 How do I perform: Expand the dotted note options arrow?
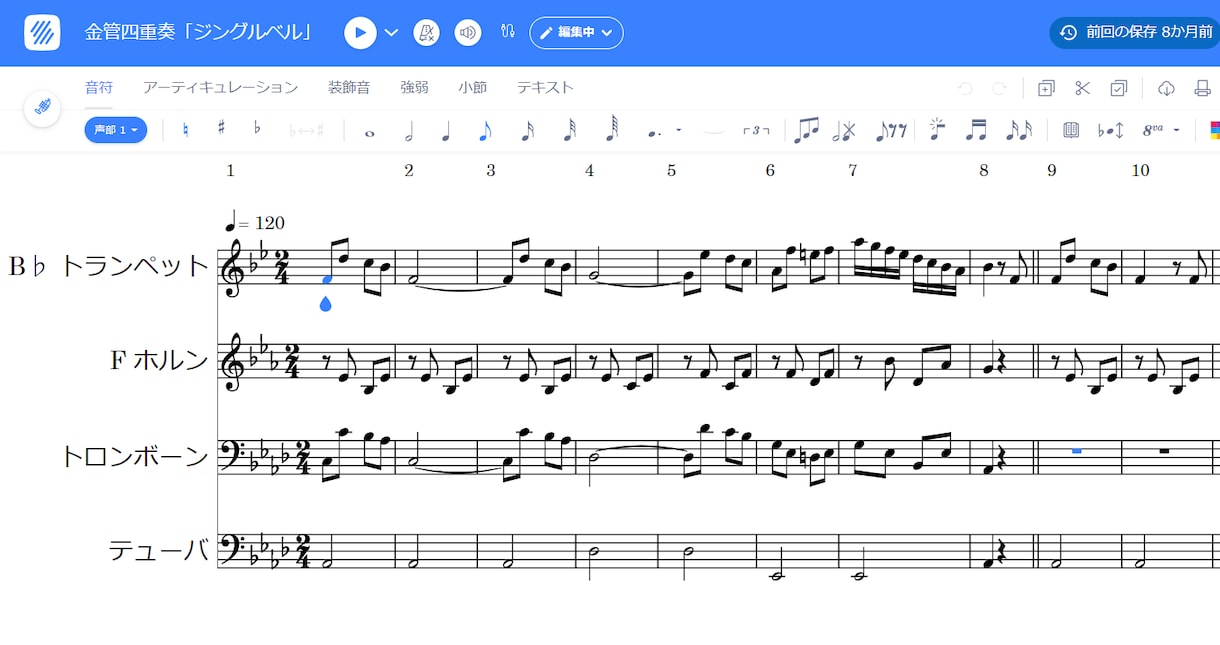[x=679, y=130]
